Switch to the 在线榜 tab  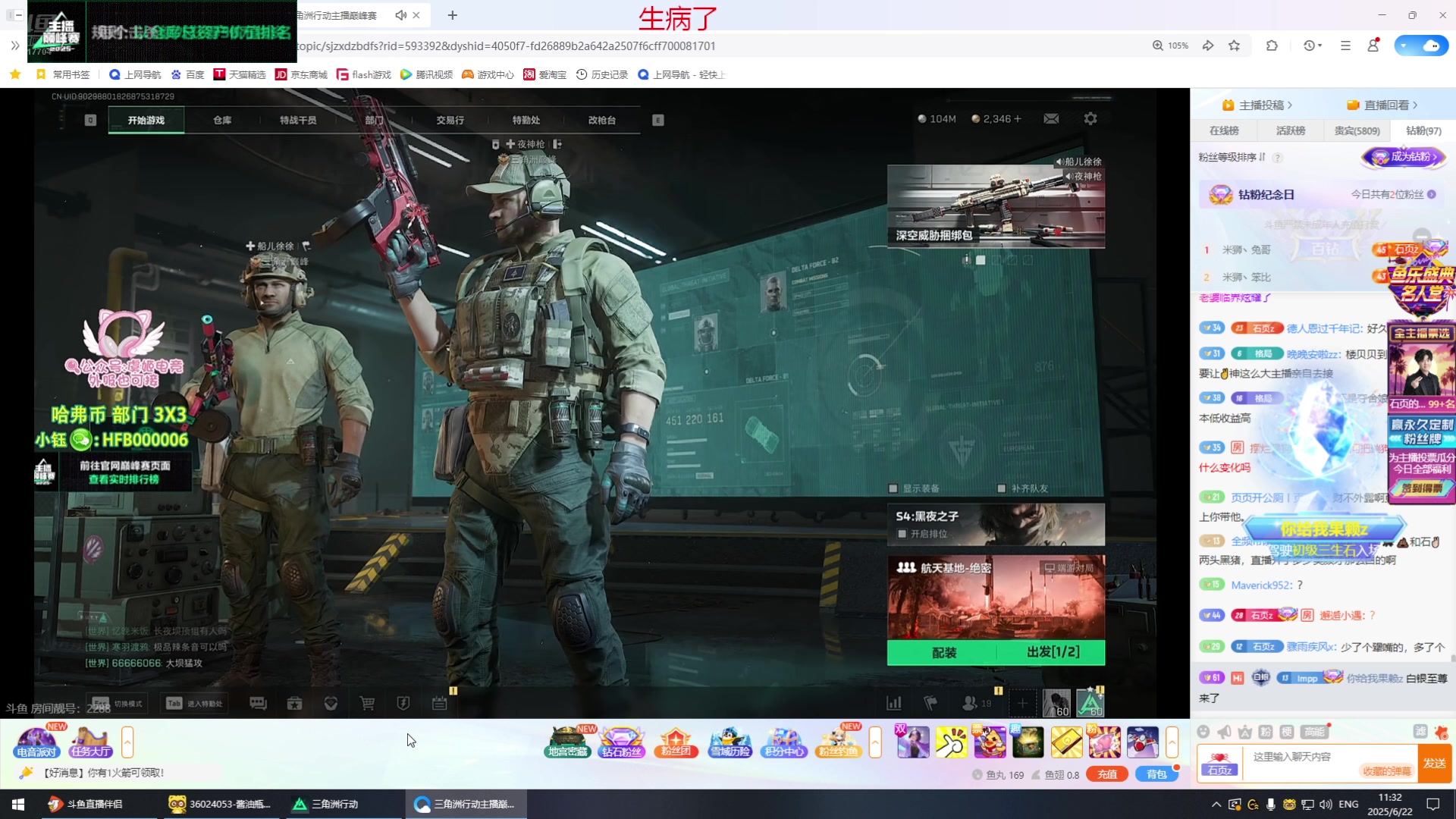click(1224, 130)
